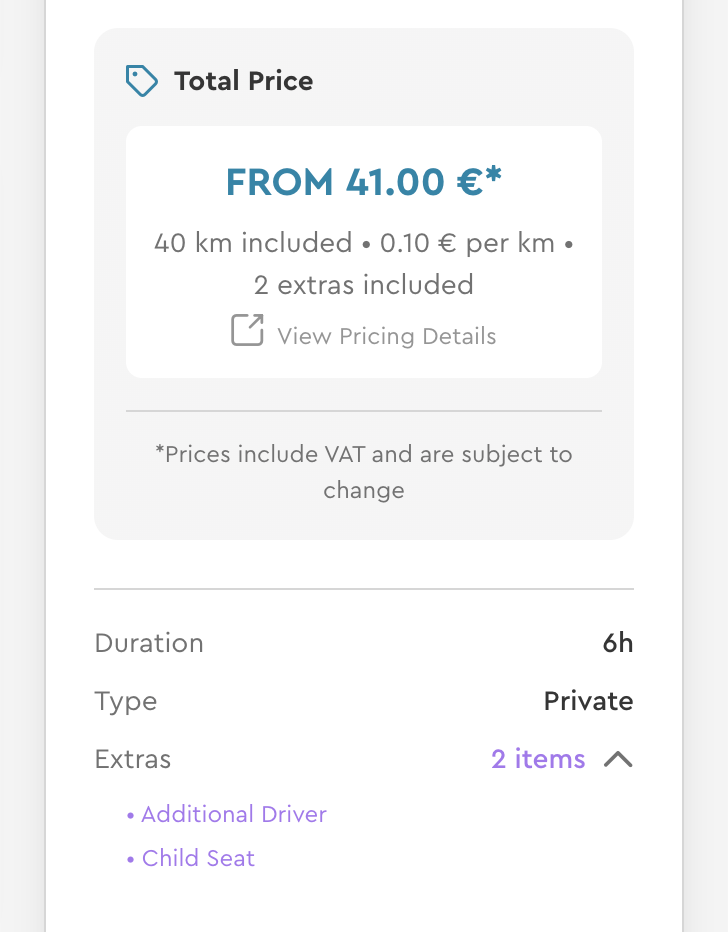Select the Additional Driver extra
Image resolution: width=728 pixels, height=932 pixels.
[234, 814]
